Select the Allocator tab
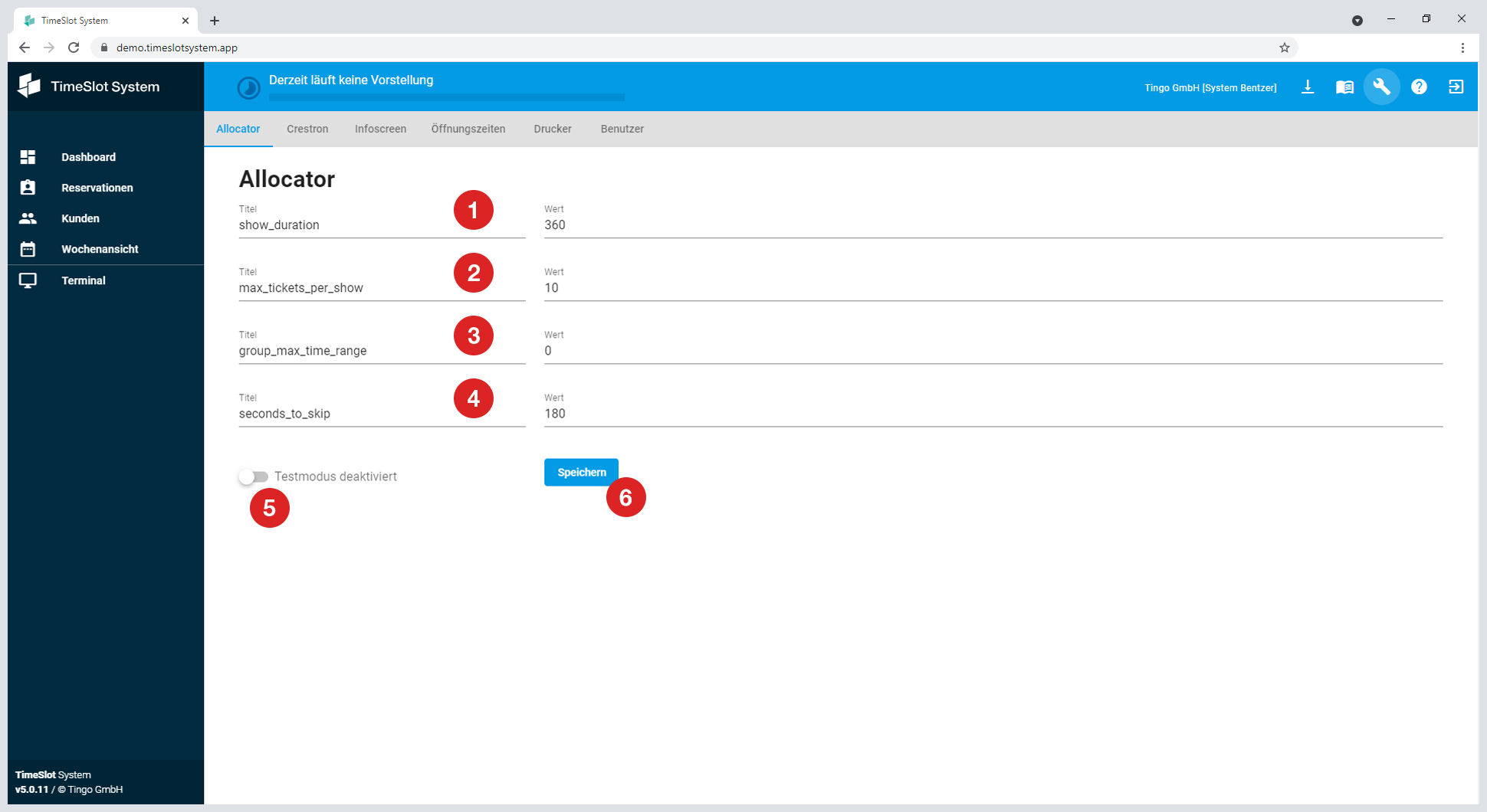The image size is (1487, 812). pyautogui.click(x=238, y=129)
